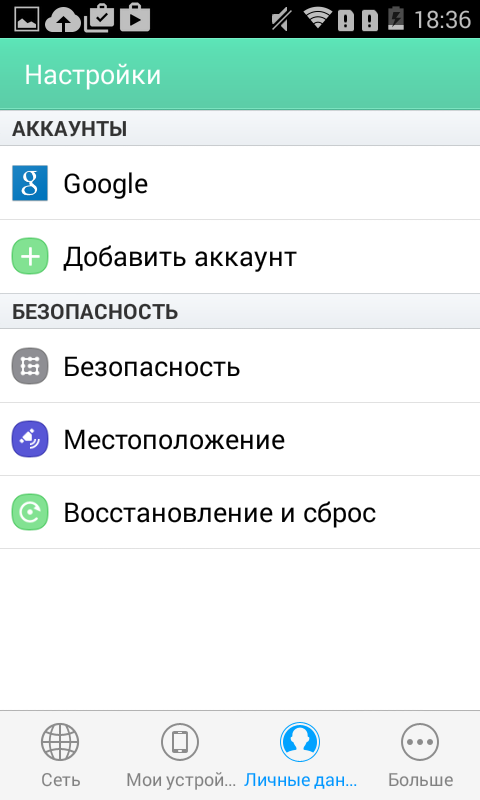Tap the person icon for Личные данные

tap(300, 742)
